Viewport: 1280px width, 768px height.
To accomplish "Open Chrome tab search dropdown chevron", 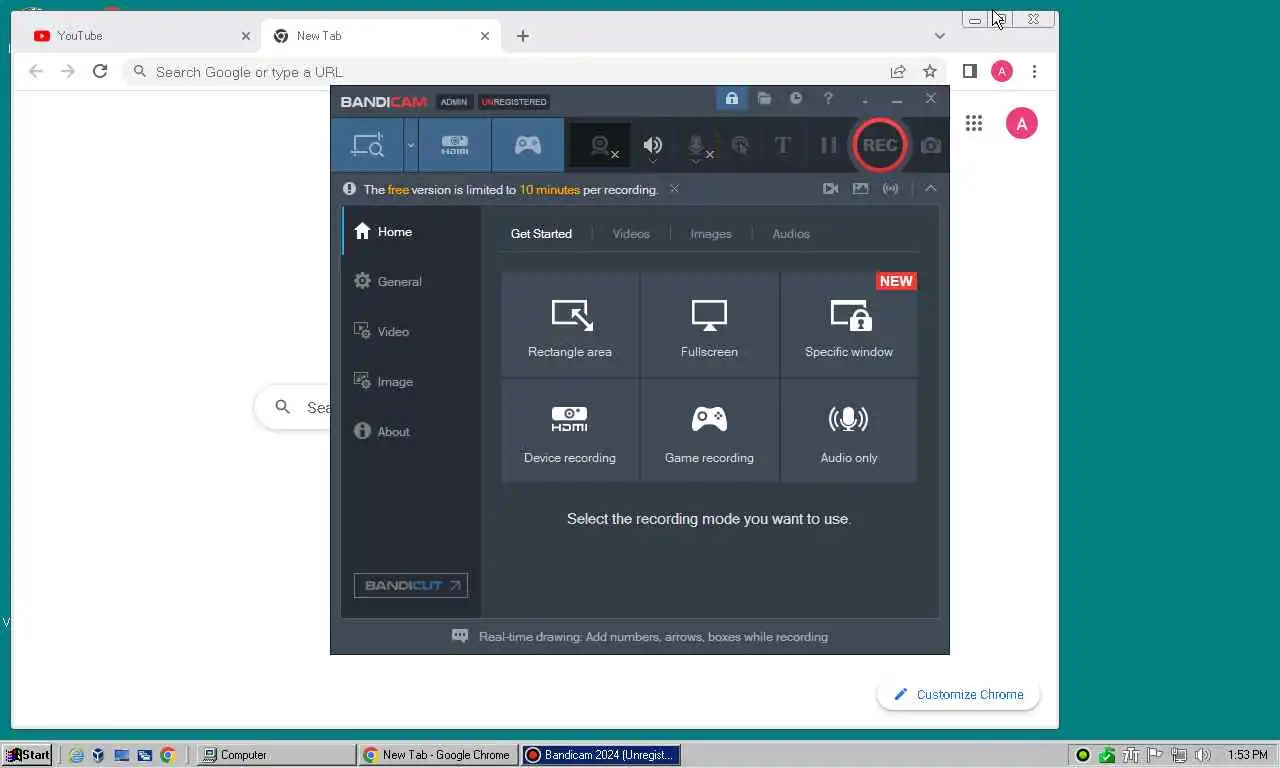I will (x=939, y=36).
